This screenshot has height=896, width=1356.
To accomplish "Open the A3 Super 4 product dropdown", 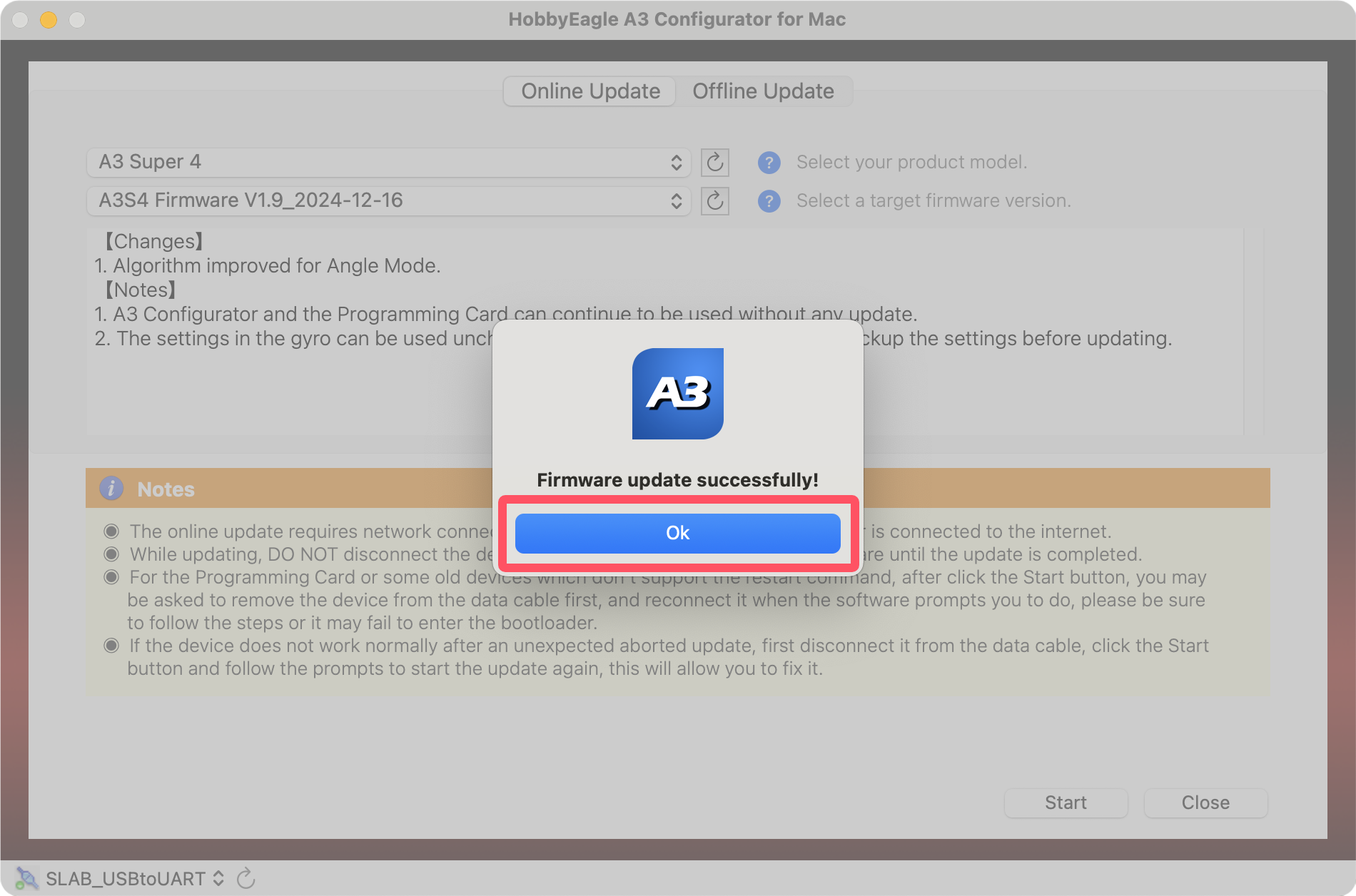I will pos(388,163).
